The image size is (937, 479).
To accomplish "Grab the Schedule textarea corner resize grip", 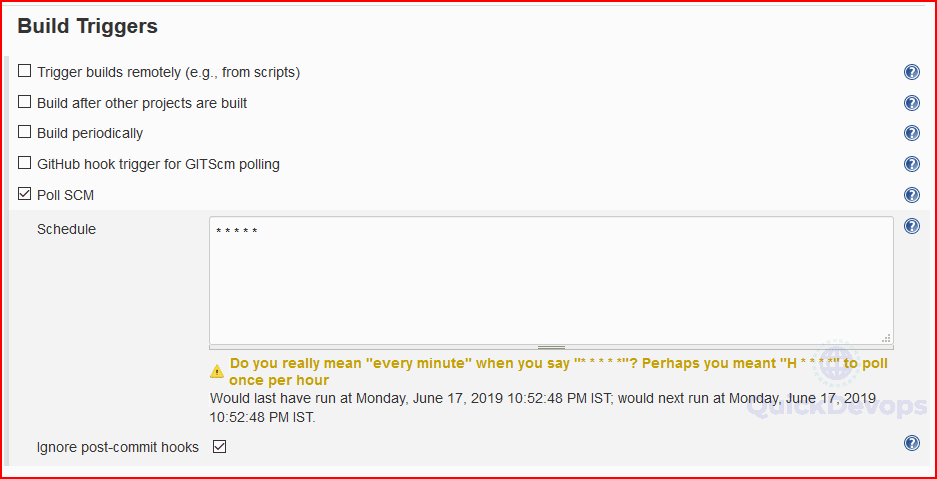I will [887, 338].
